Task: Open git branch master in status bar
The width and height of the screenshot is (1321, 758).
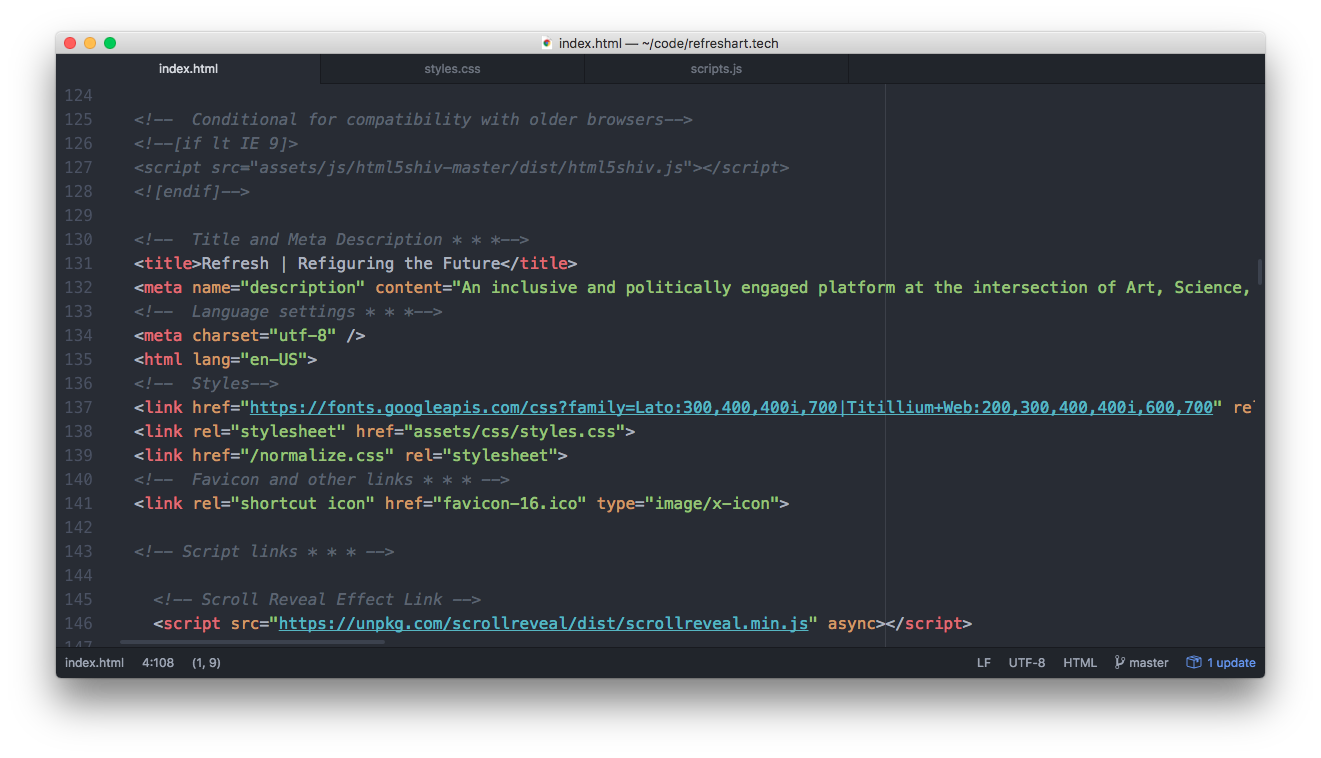Action: point(1141,662)
